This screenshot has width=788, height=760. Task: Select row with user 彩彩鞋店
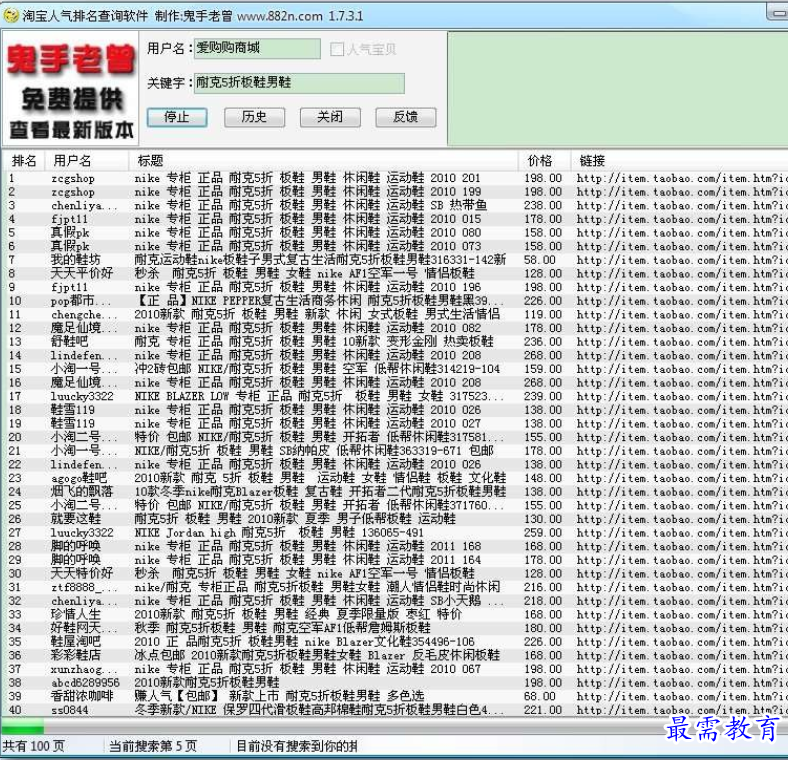click(x=394, y=655)
